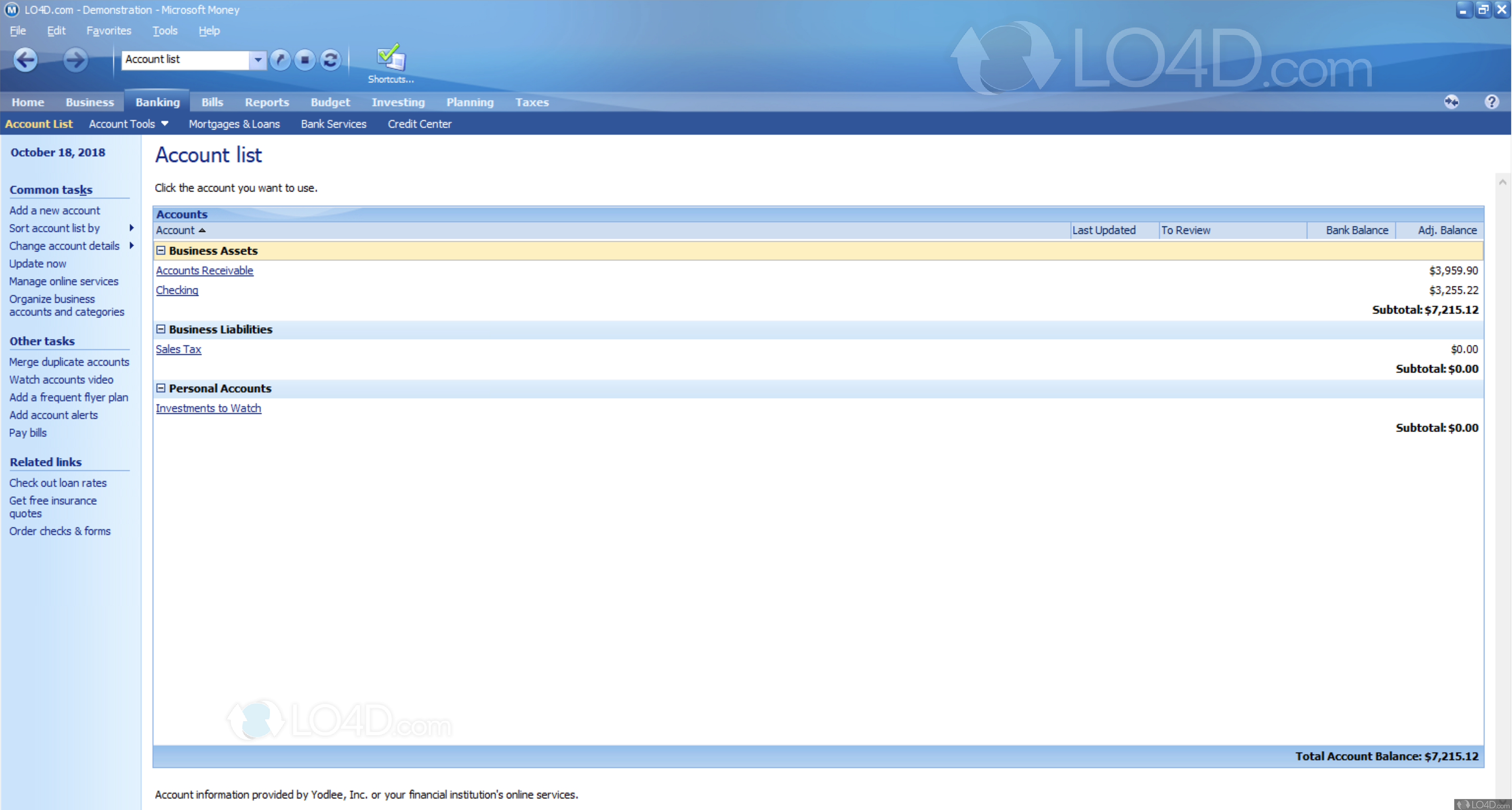Click the scrollbar up arrow
This screenshot has height=810, width=1512.
tap(1502, 182)
